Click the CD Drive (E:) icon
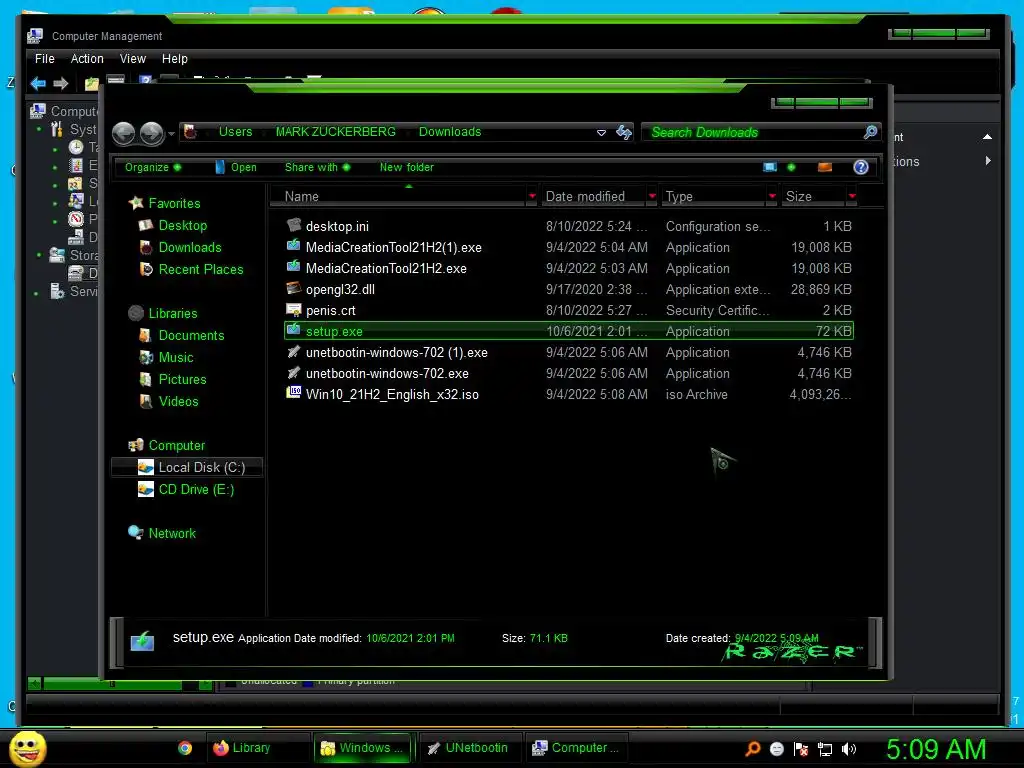Screen dimensions: 1024x768 [146, 489]
